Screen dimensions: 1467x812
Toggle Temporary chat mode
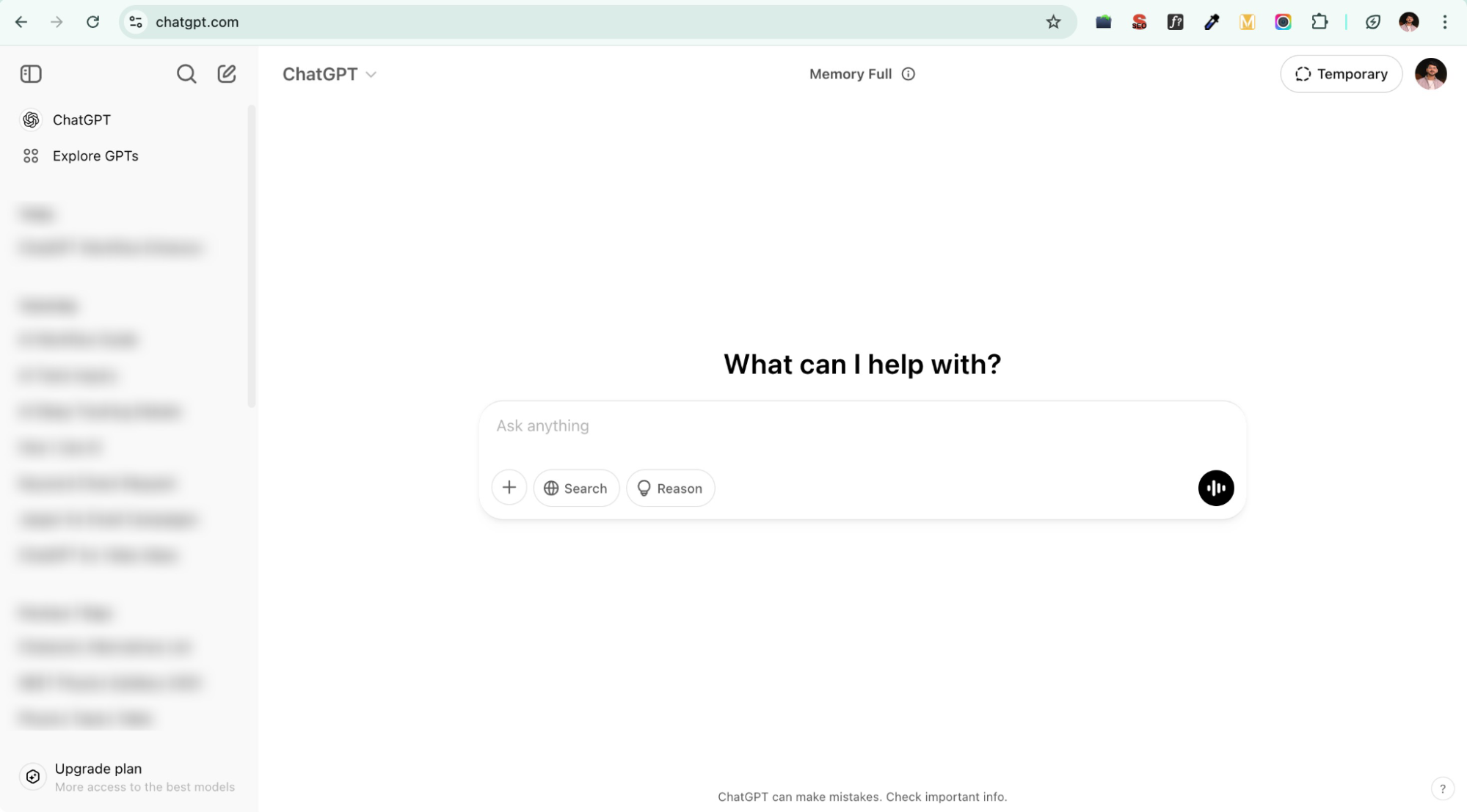click(x=1341, y=74)
